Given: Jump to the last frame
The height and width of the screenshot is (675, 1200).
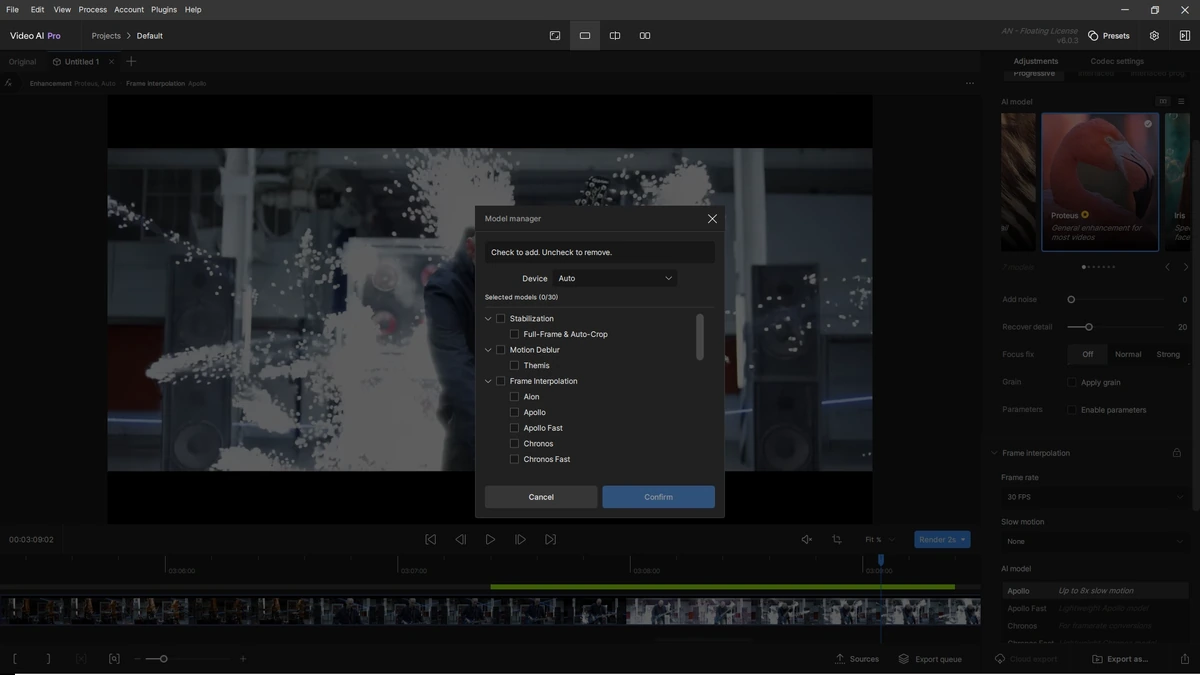Looking at the screenshot, I should tap(550, 539).
